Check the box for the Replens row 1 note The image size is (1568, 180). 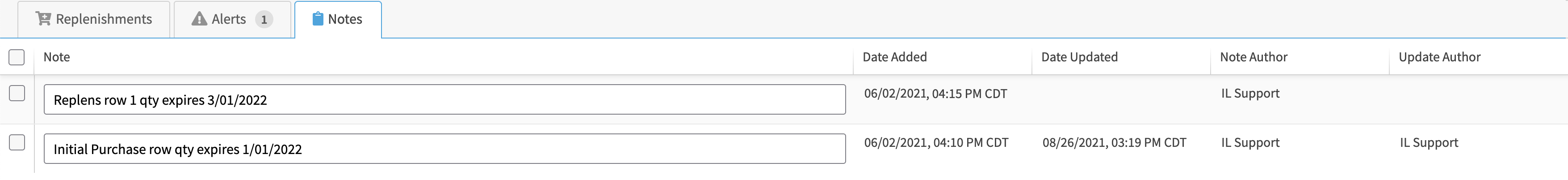click(17, 93)
